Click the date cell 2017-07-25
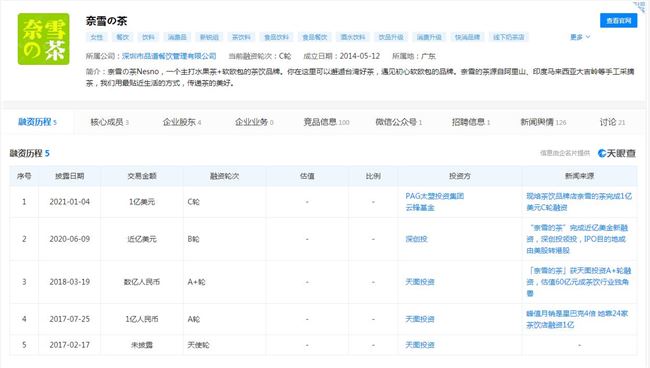The image size is (650, 368). tap(70, 319)
